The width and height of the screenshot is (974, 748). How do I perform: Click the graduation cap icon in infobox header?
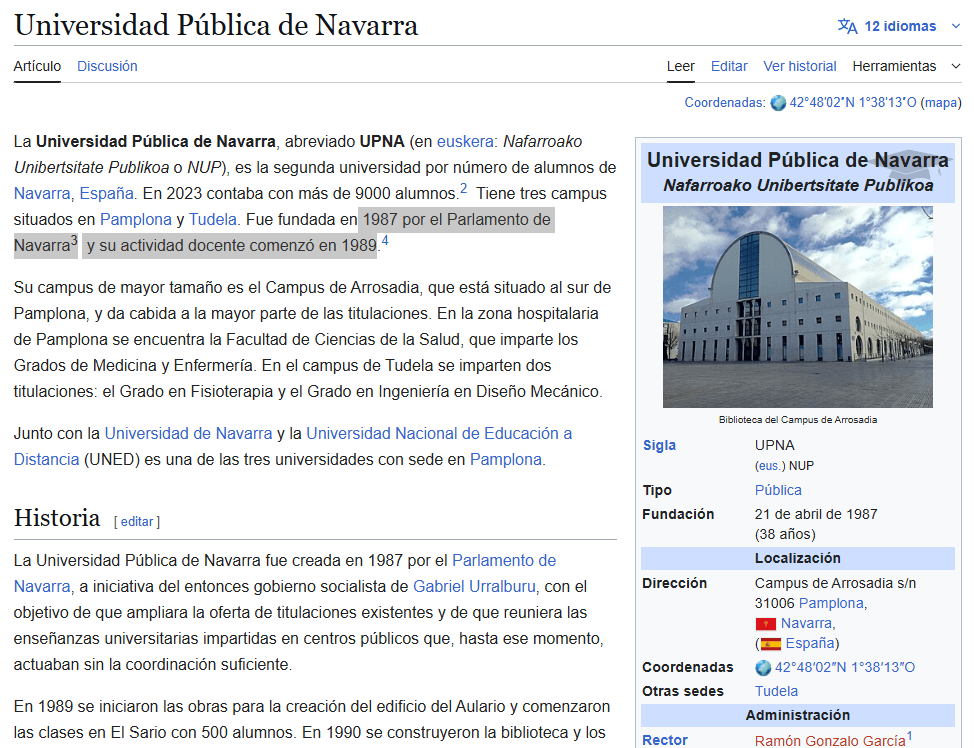pyautogui.click(x=918, y=163)
